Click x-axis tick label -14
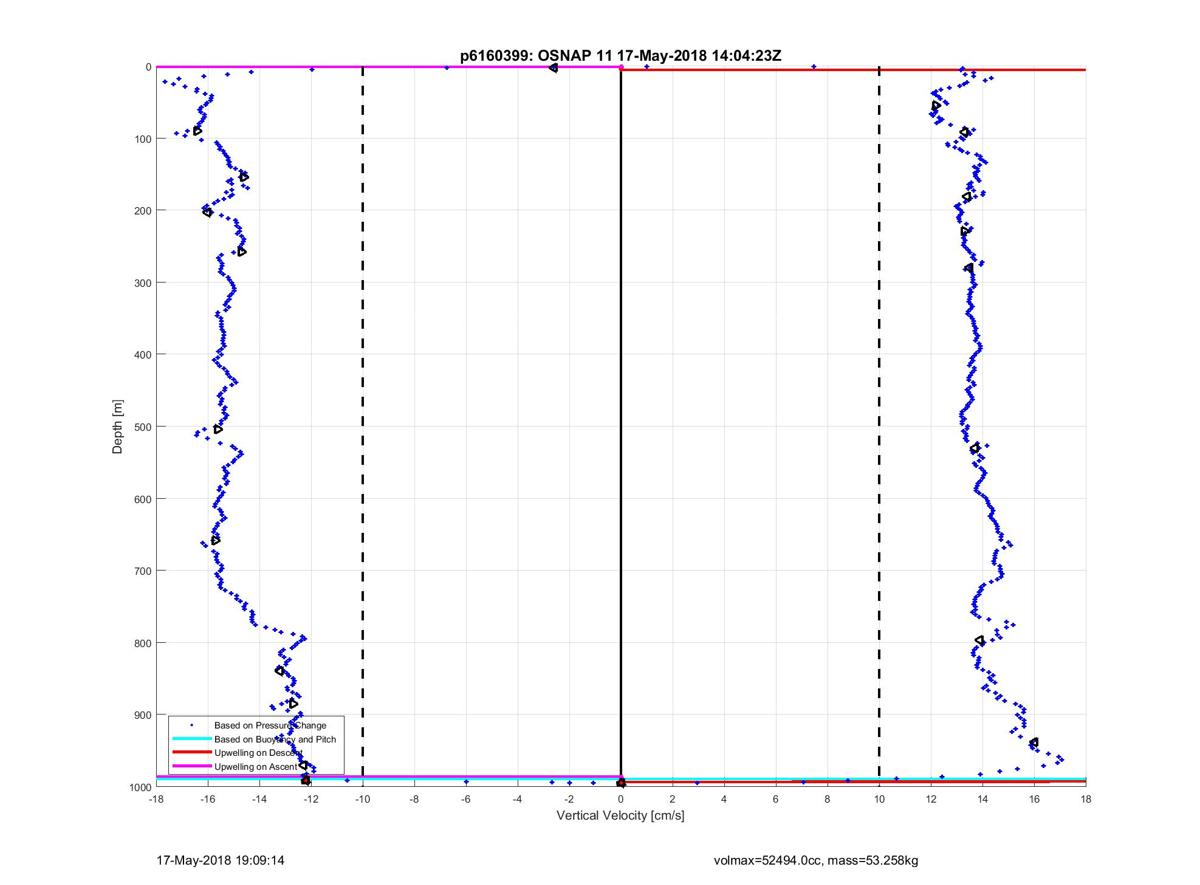This screenshot has height=885, width=1200. coord(259,799)
